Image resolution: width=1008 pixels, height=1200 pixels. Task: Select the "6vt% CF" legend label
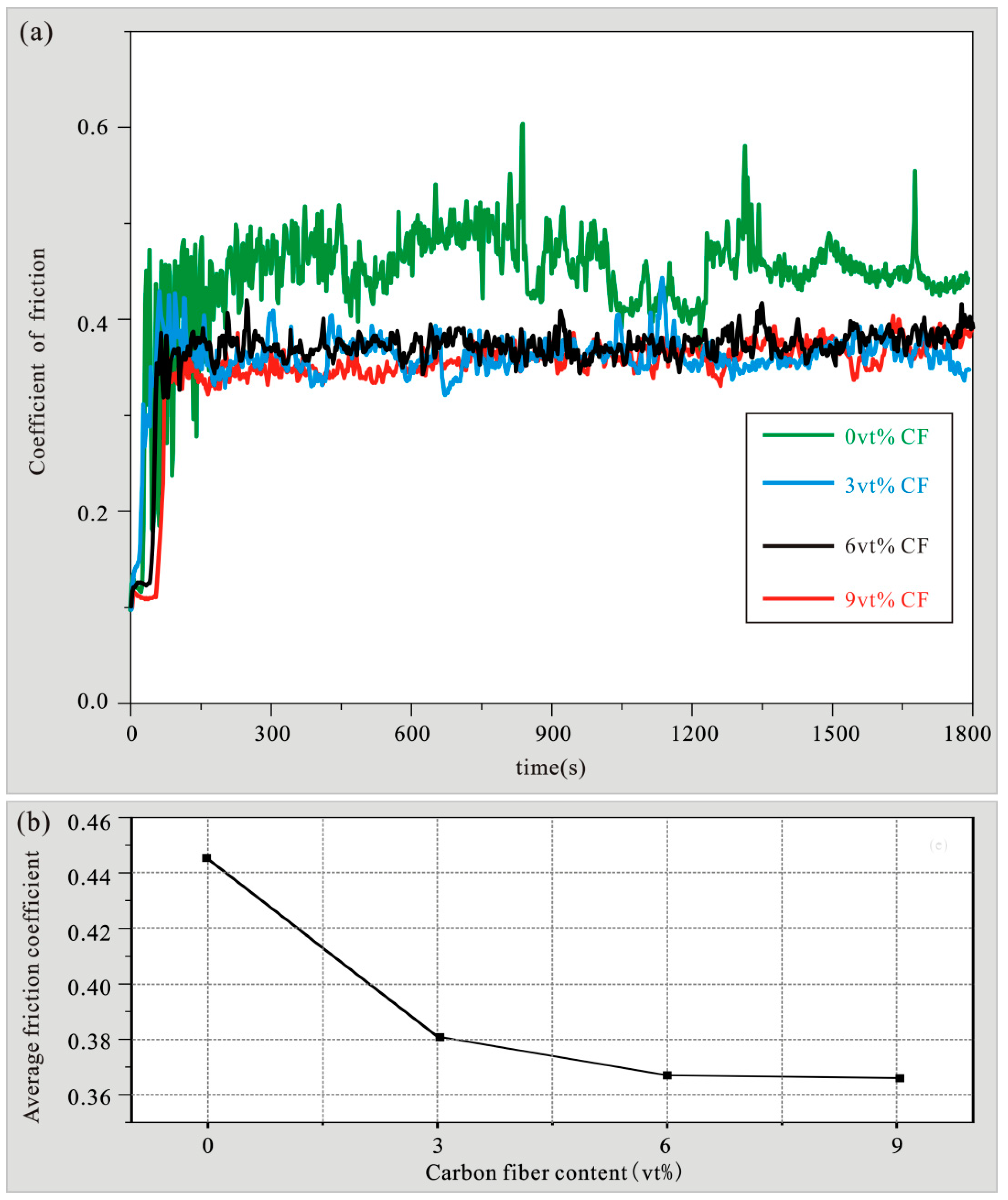[886, 546]
